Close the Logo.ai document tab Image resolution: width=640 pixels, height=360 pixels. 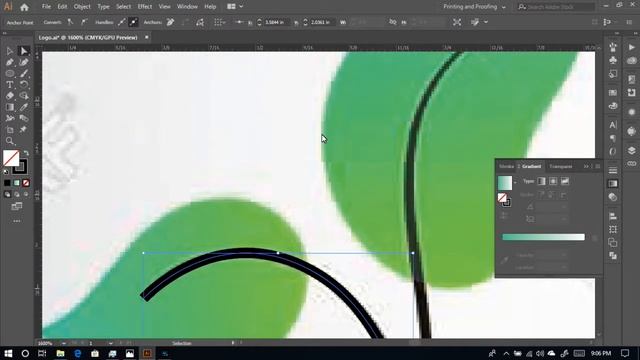click(147, 38)
